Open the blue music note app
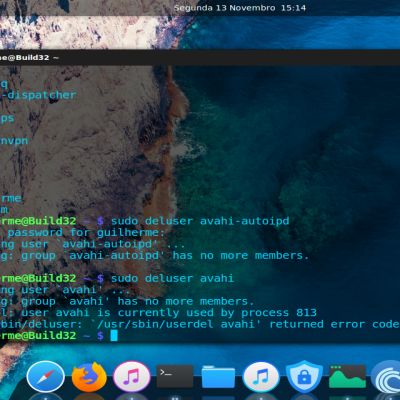 (261, 377)
